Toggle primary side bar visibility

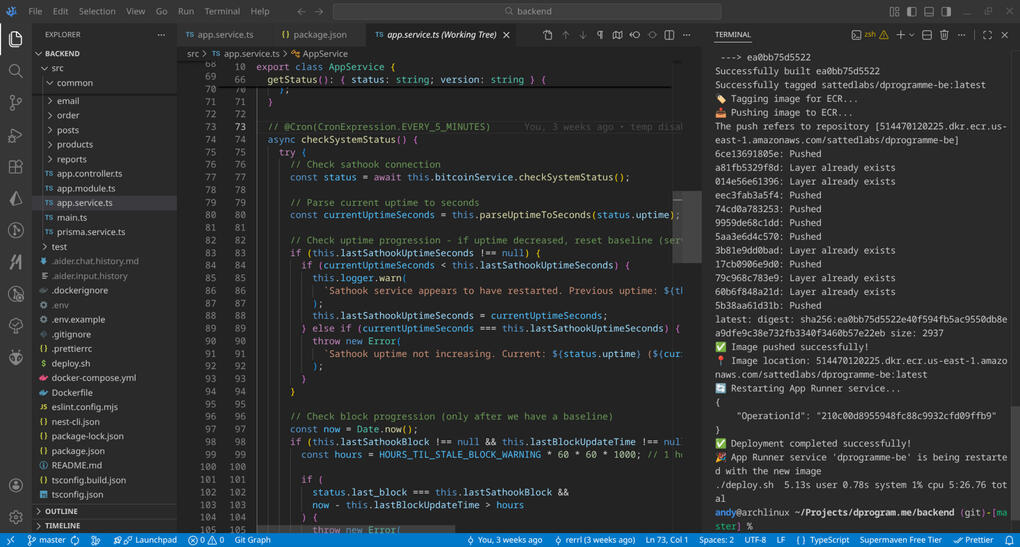[x=911, y=12]
